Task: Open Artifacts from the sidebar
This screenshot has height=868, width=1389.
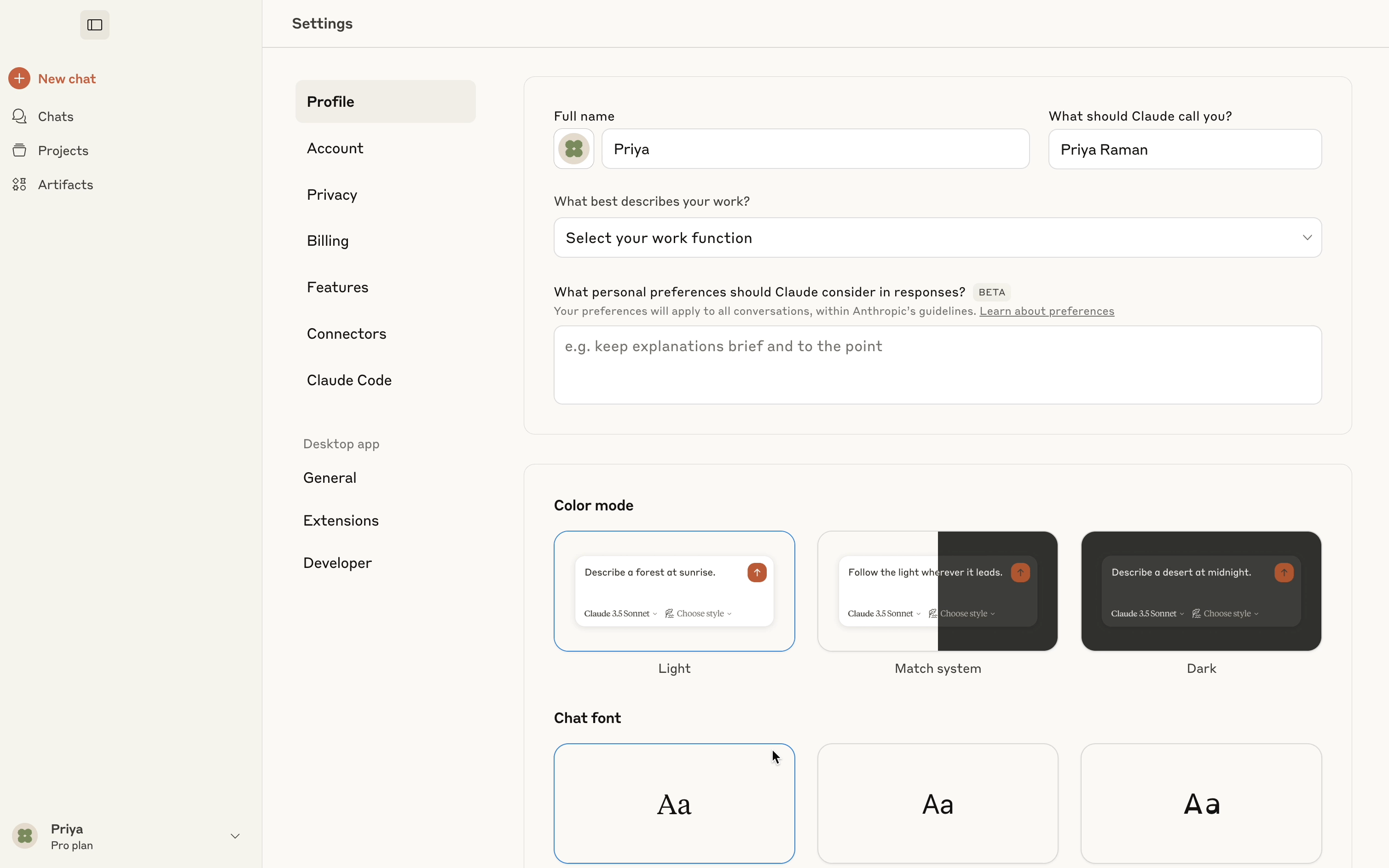Action: coord(65,184)
